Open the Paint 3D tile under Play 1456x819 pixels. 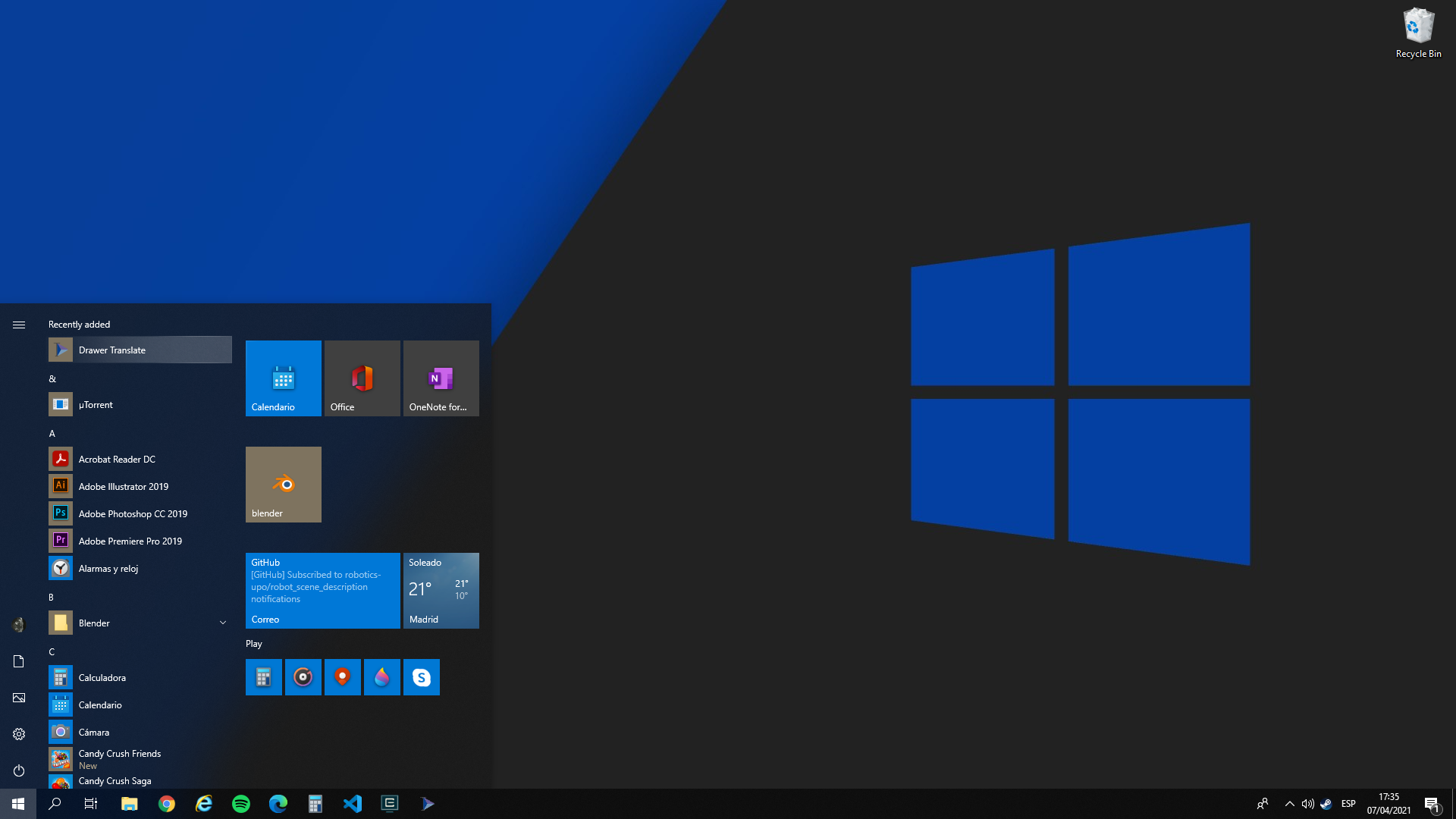(382, 677)
